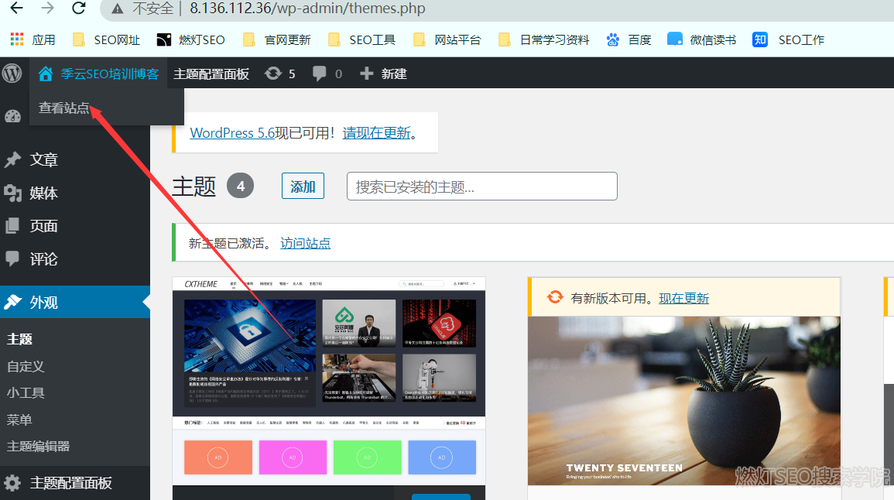Click the address bar URL
Image resolution: width=894 pixels, height=500 pixels.
pyautogui.click(x=307, y=9)
